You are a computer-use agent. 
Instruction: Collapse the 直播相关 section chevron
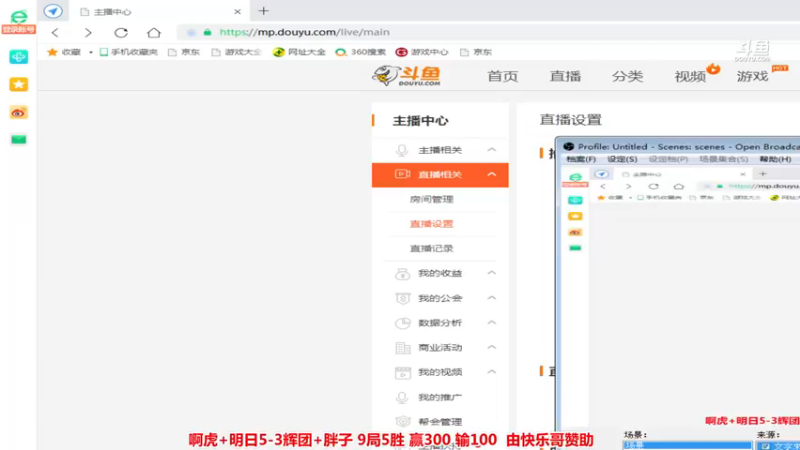(491, 174)
